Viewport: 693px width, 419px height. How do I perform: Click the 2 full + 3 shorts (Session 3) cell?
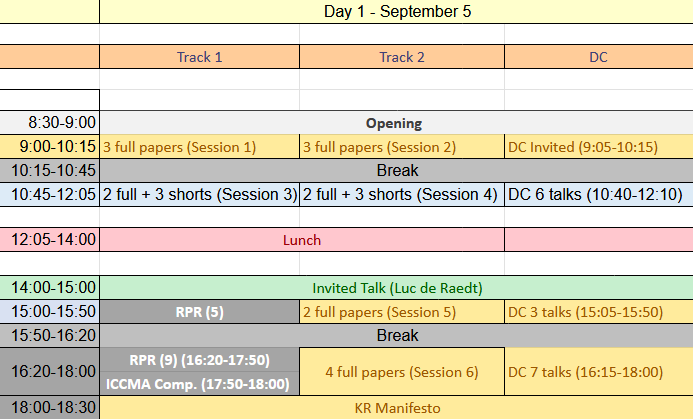199,194
